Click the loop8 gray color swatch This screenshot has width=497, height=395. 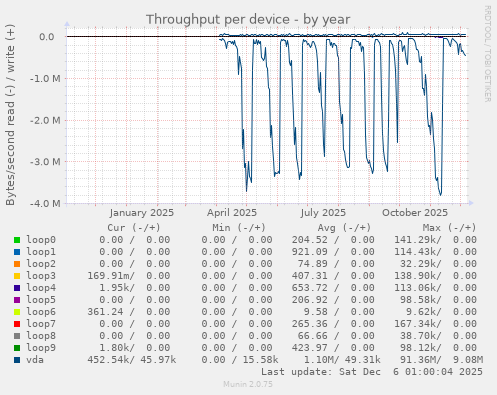(17, 336)
